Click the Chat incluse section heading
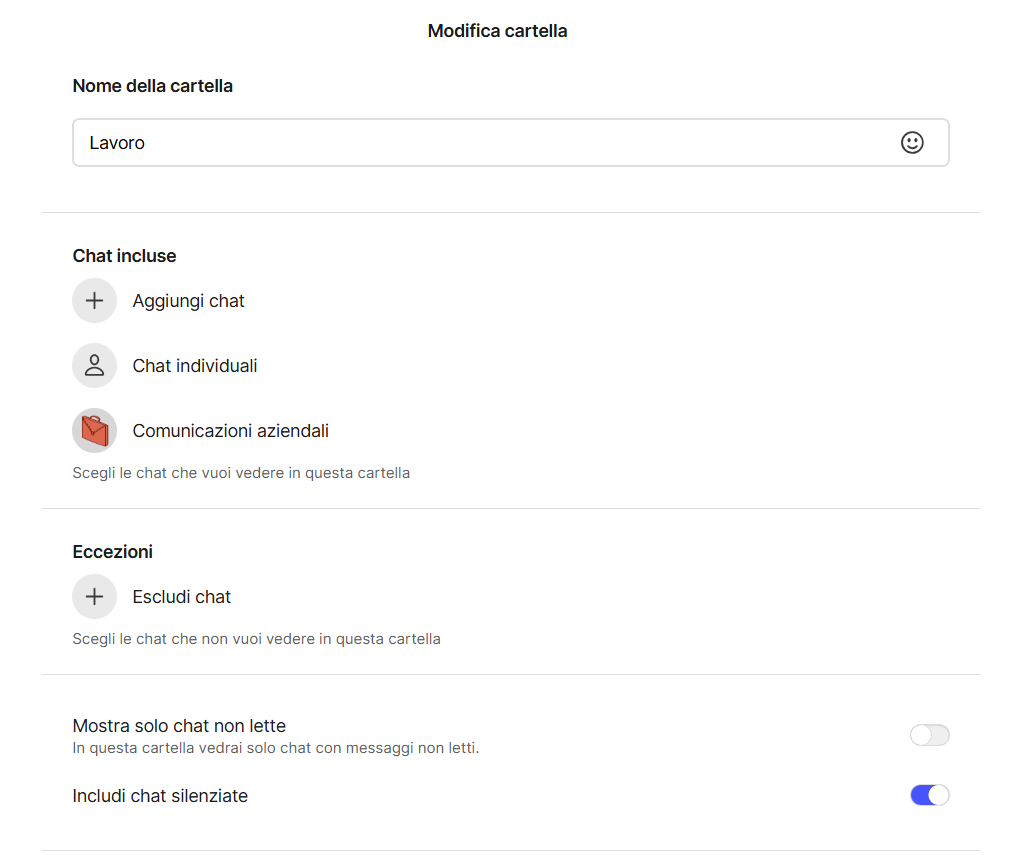Viewport: 1010px width, 855px height. point(124,256)
